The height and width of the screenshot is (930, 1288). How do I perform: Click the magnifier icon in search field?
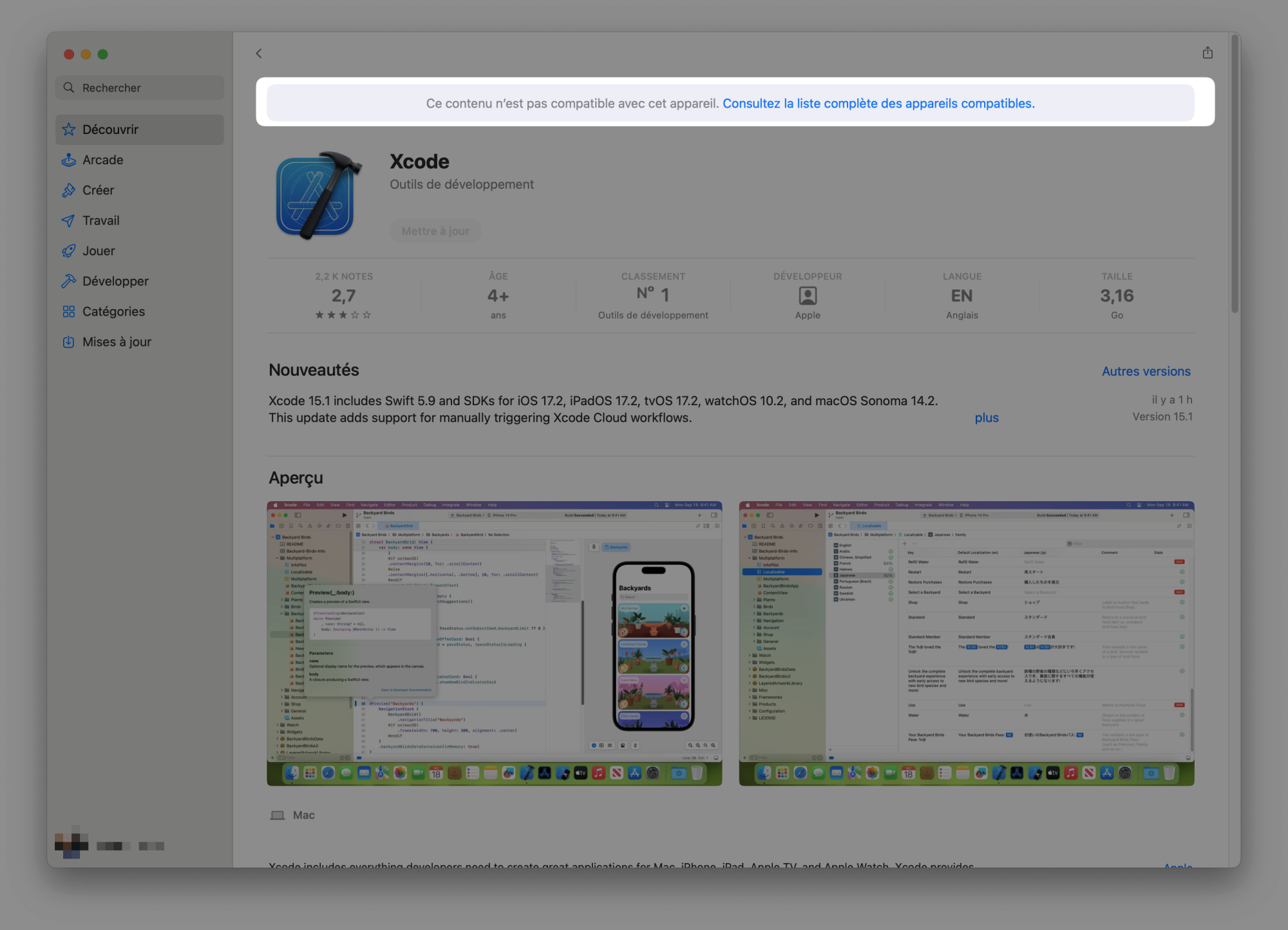click(69, 88)
